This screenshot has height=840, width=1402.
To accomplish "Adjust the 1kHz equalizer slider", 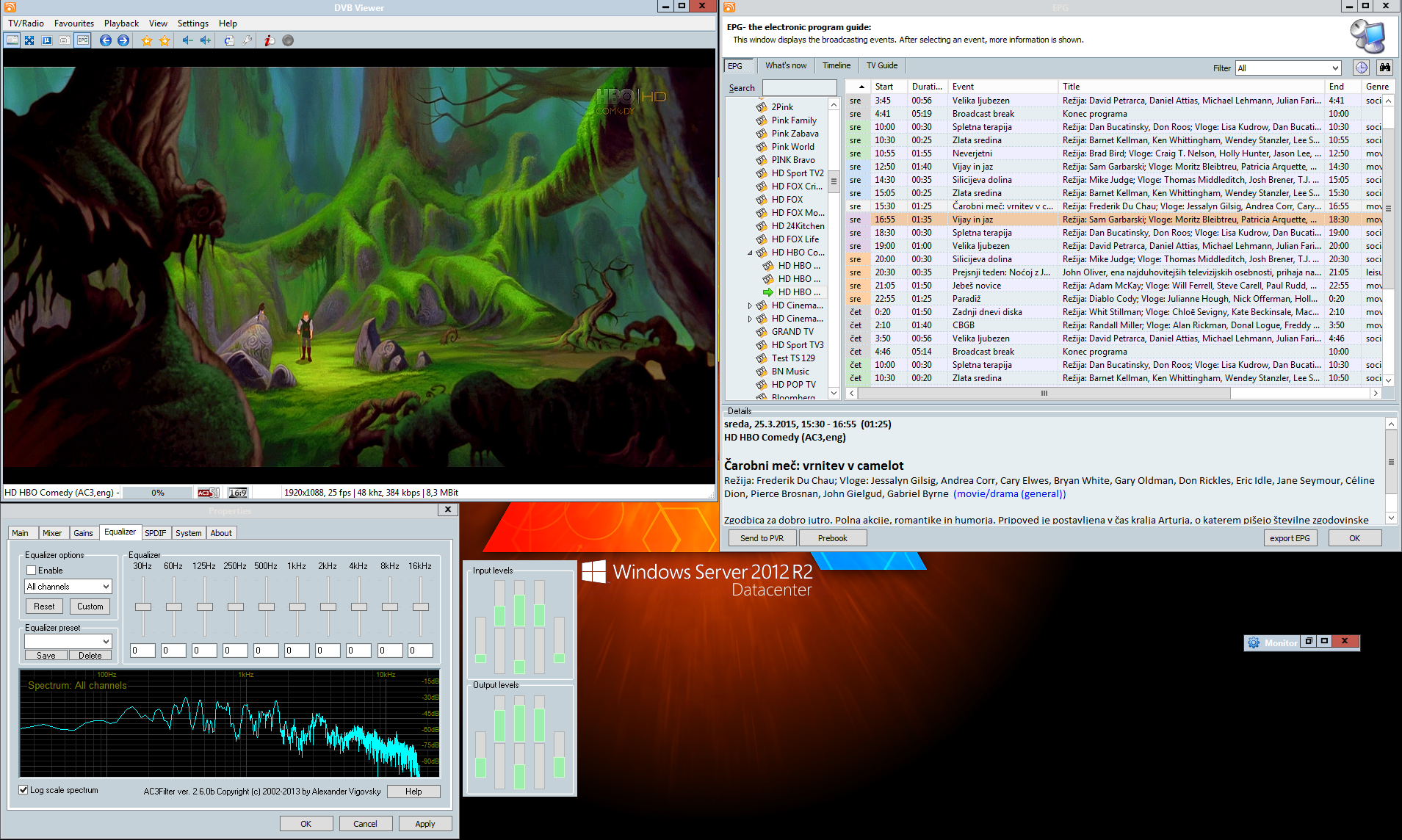I will pyautogui.click(x=297, y=607).
